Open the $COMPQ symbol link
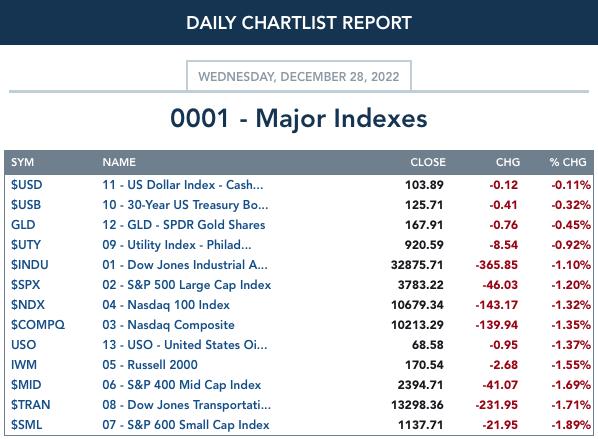Screen dimensions: 598x439 click(x=38, y=325)
